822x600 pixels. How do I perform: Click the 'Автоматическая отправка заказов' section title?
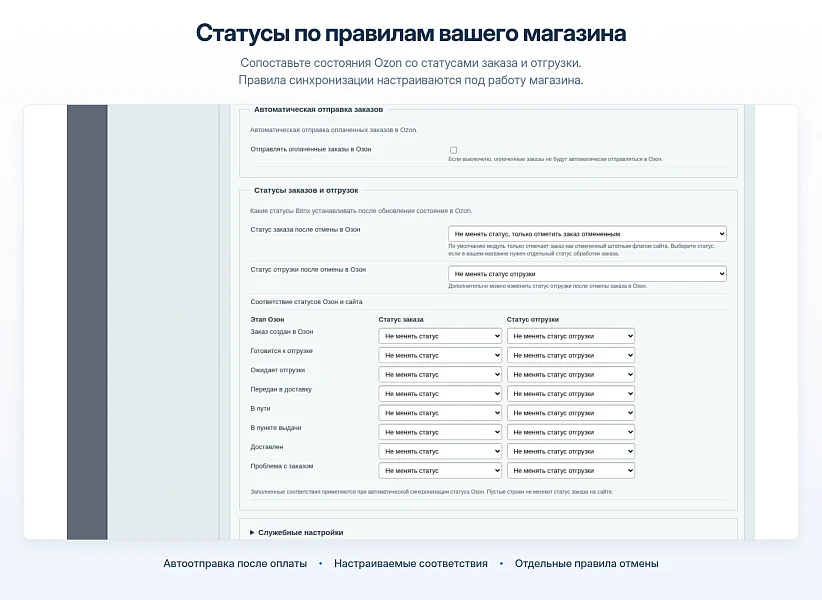pos(318,110)
